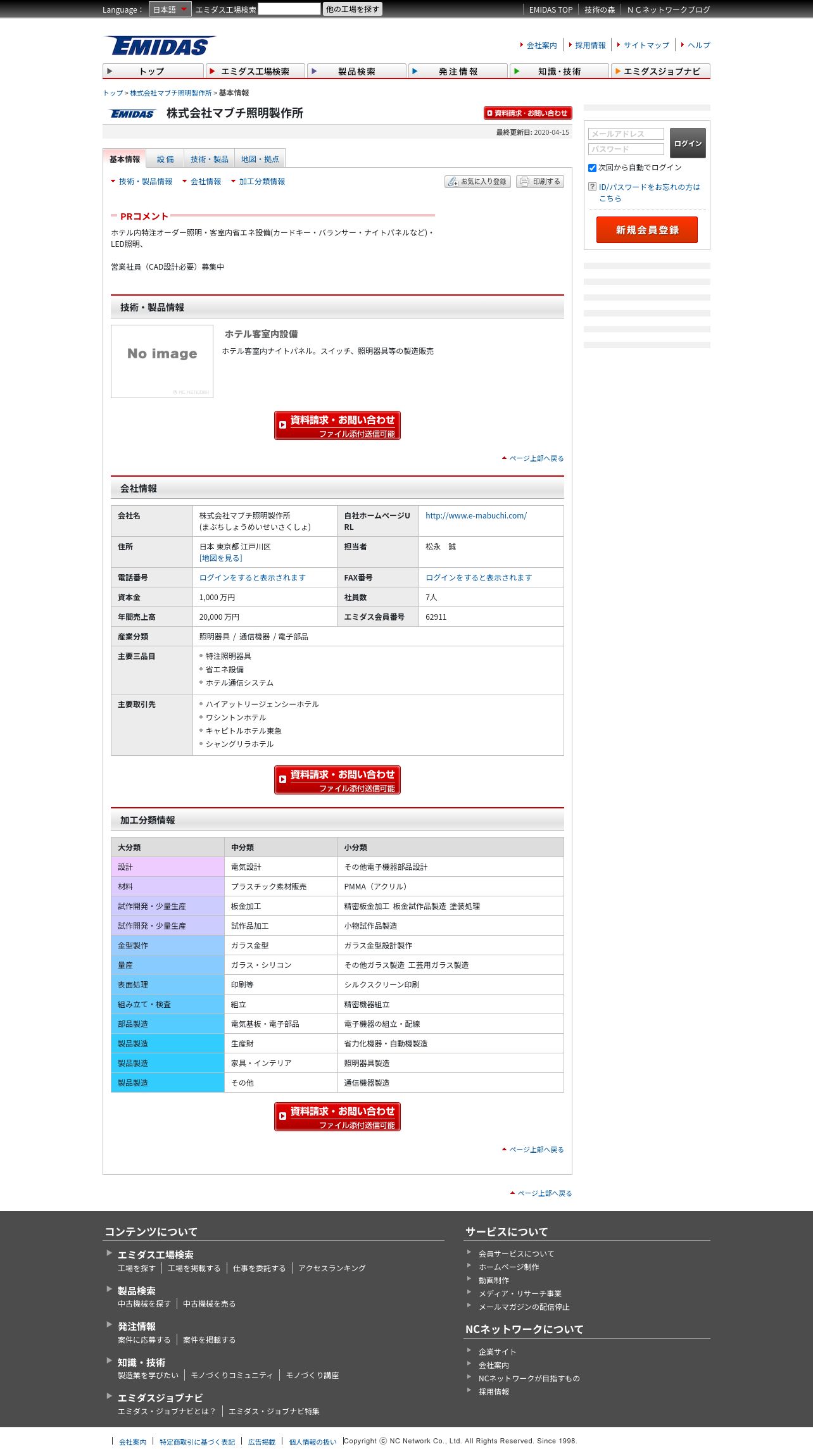Click ページ上部へ戻る below hotel product section
The width and height of the screenshot is (813, 1456).
(x=536, y=458)
